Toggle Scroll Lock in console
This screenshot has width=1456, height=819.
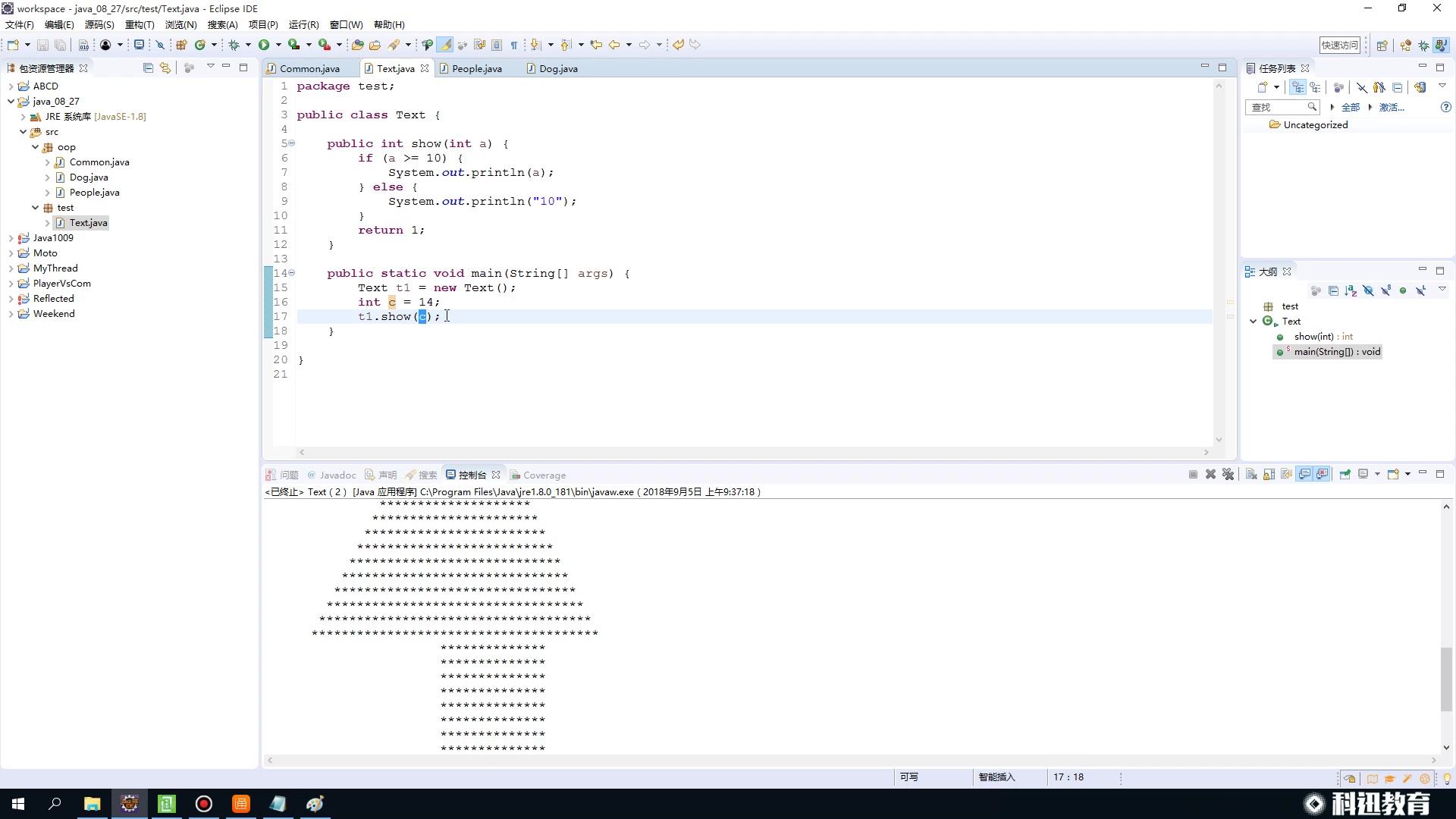click(1269, 475)
